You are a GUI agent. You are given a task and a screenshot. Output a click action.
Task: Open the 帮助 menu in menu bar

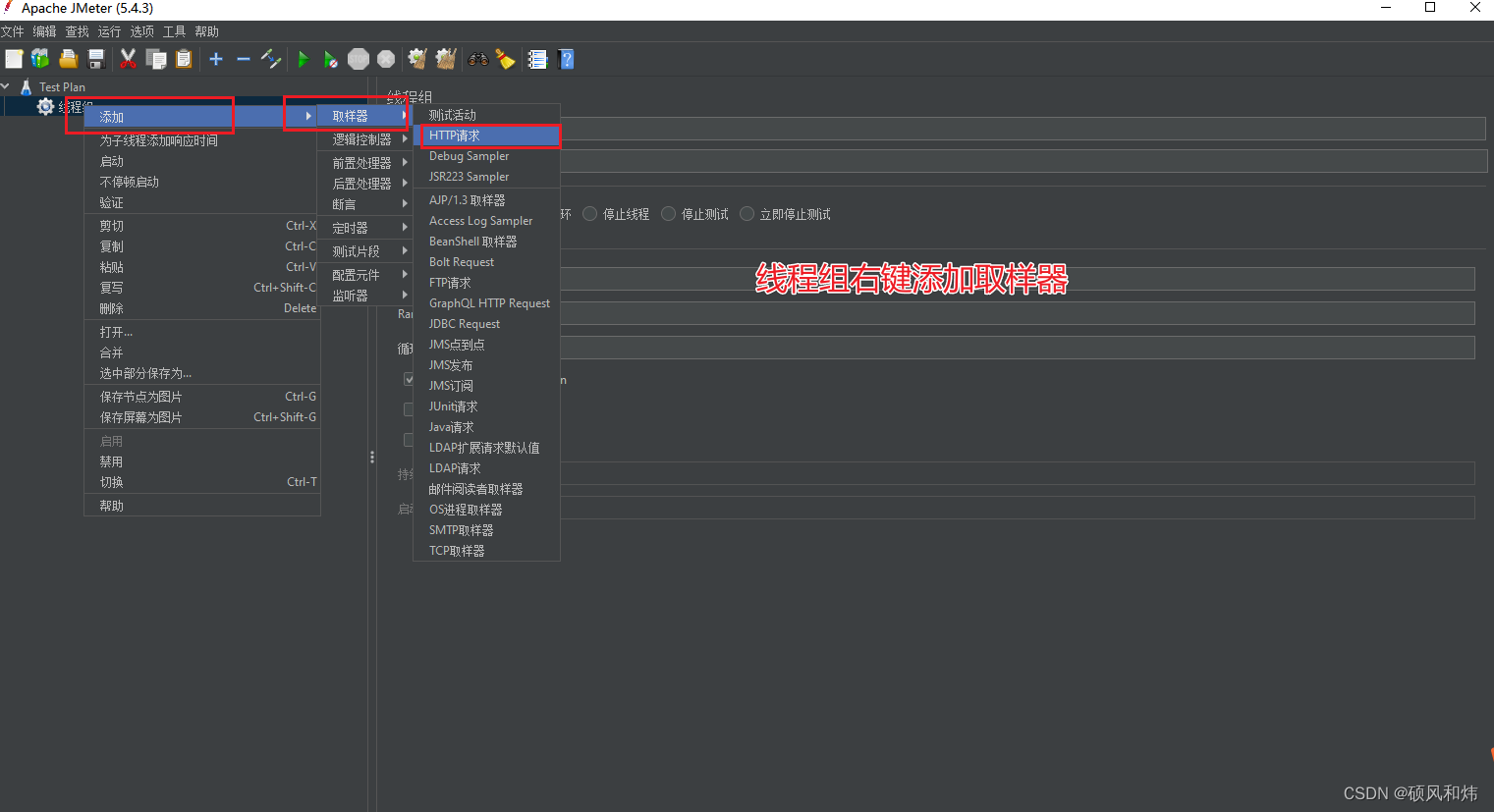coord(206,31)
